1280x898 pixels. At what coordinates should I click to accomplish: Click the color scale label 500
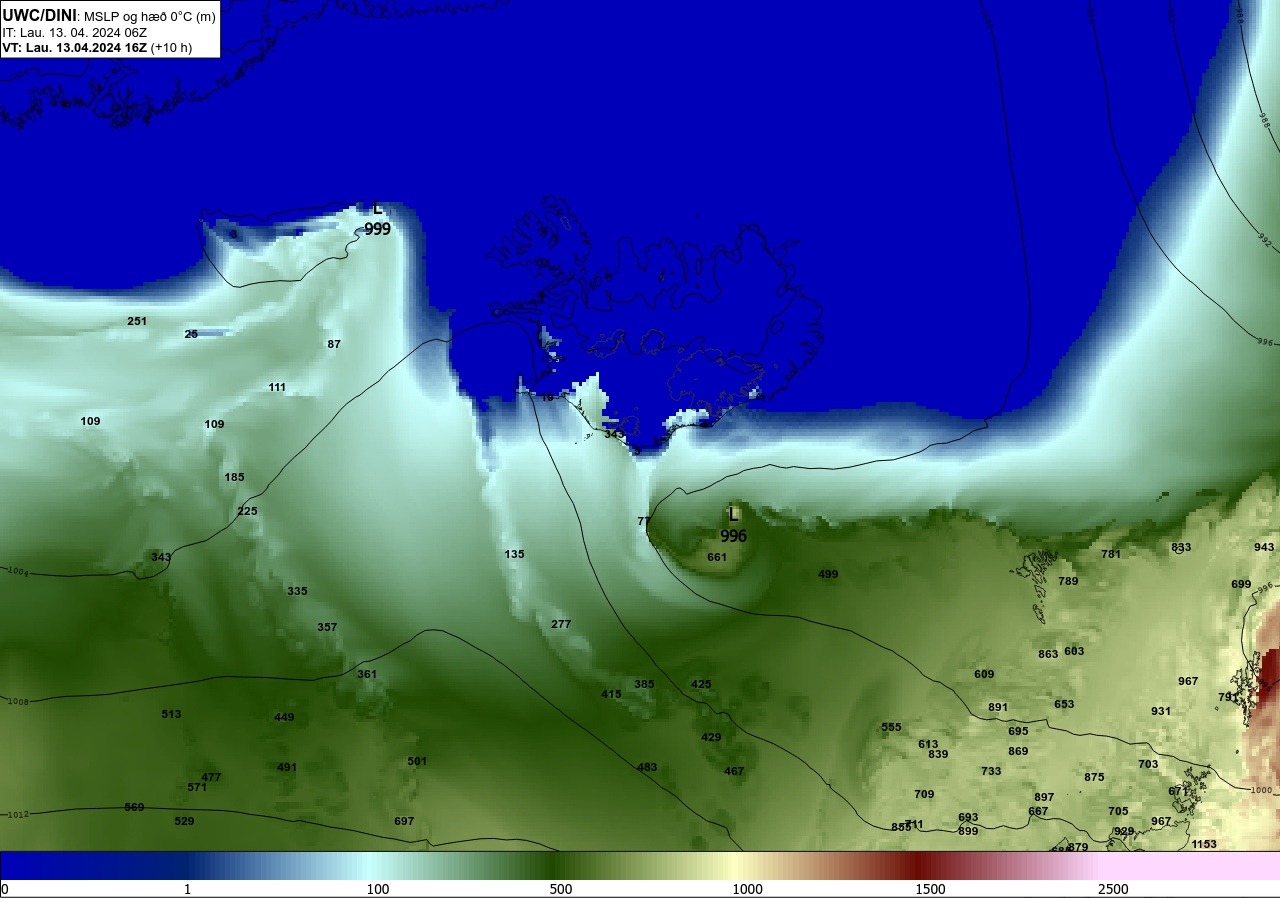click(560, 889)
